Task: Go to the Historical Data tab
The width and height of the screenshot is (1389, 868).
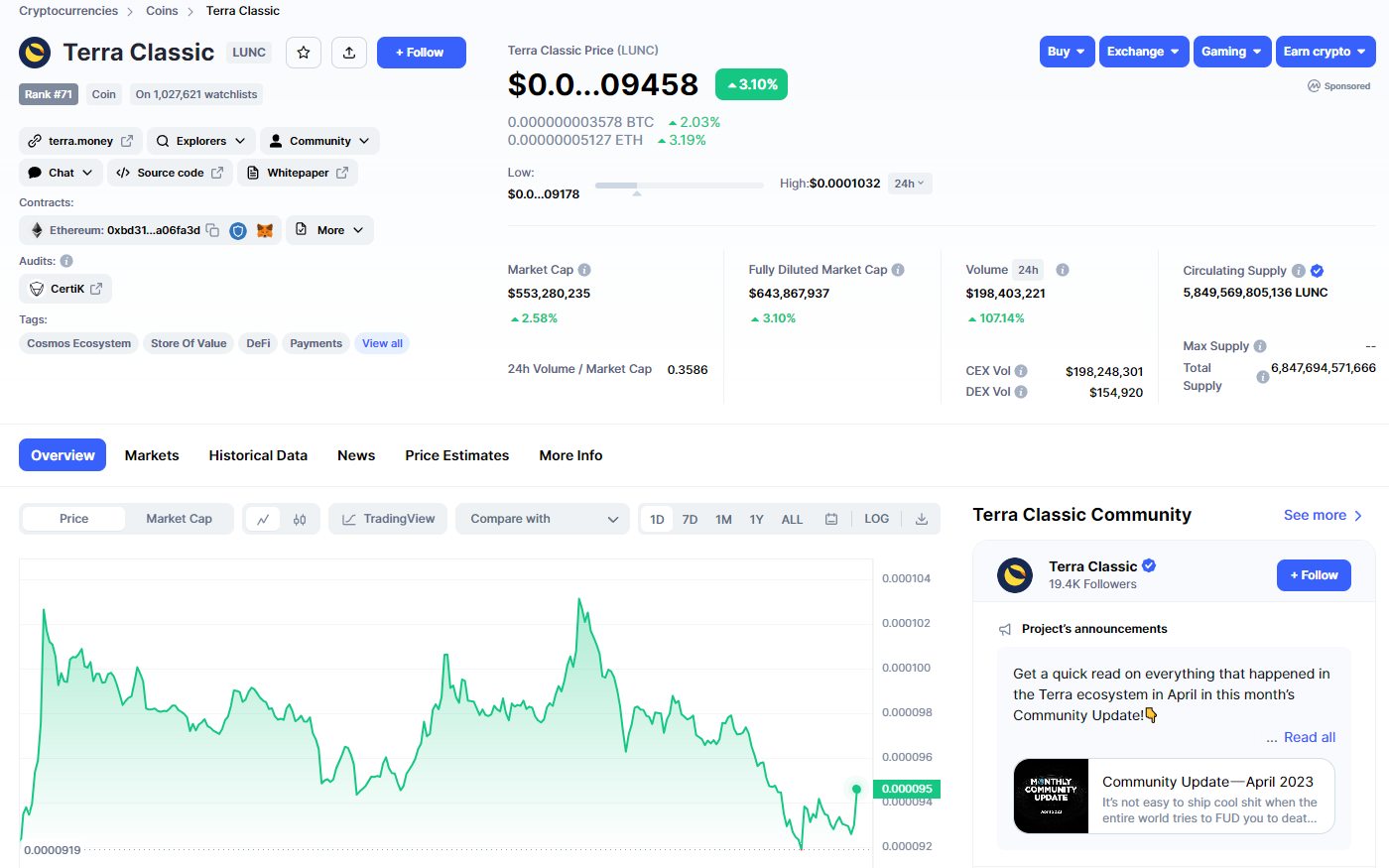Action: point(258,455)
